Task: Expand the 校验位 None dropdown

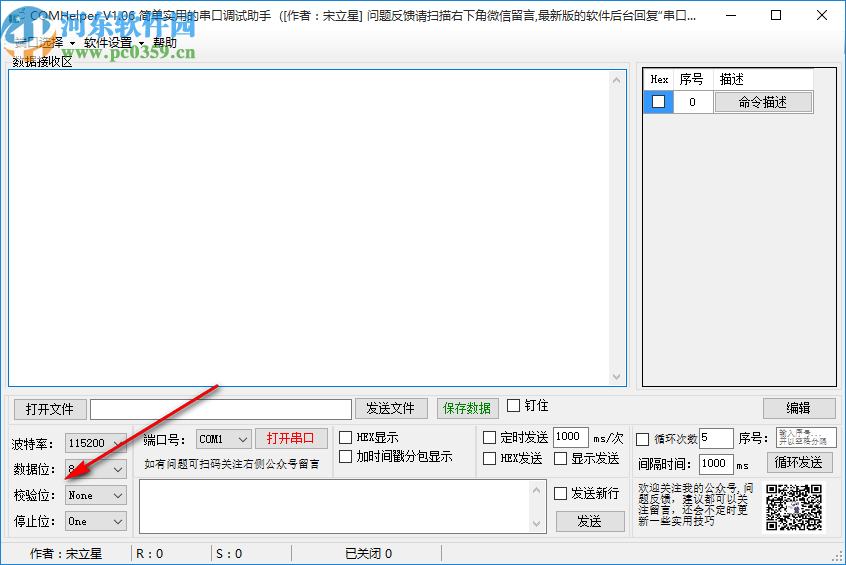Action: coord(95,495)
